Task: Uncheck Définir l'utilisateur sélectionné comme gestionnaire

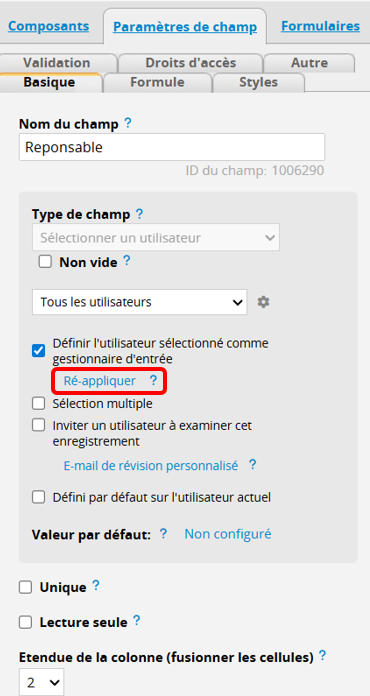Action: click(39, 351)
